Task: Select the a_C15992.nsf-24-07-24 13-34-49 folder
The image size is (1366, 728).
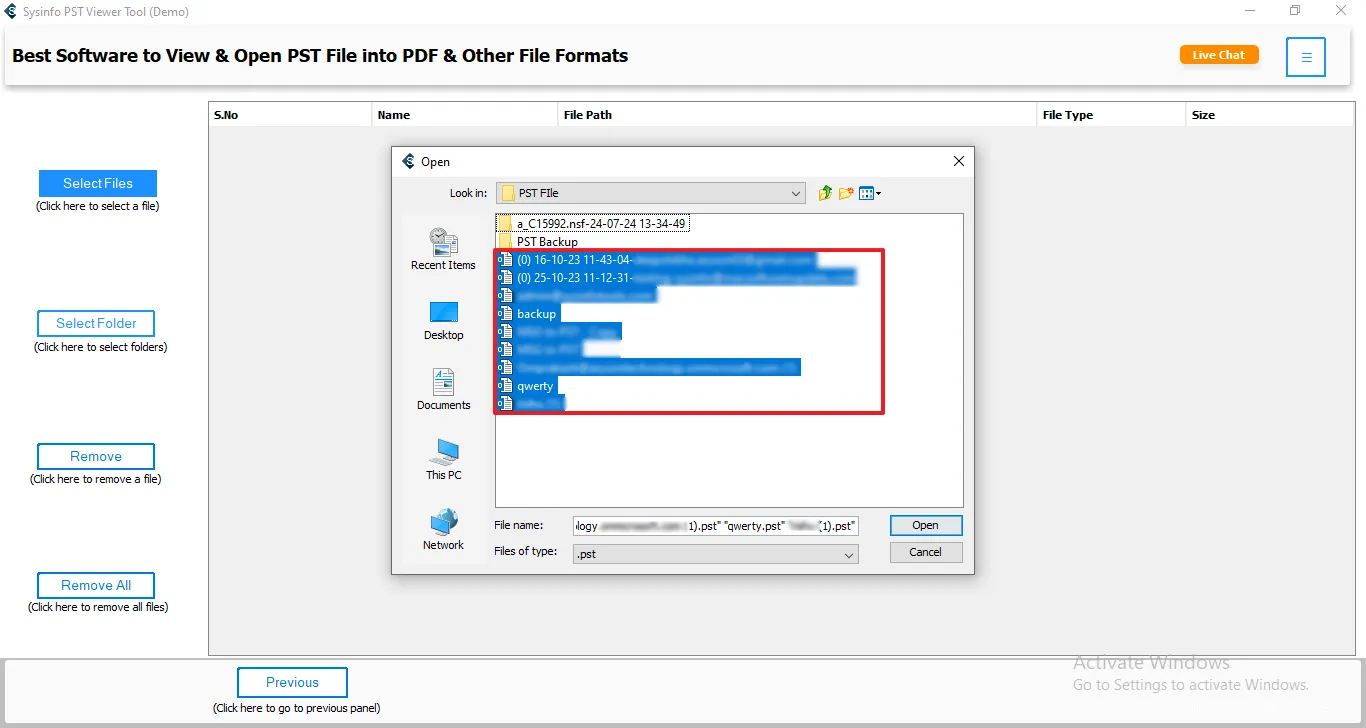Action: 594,223
